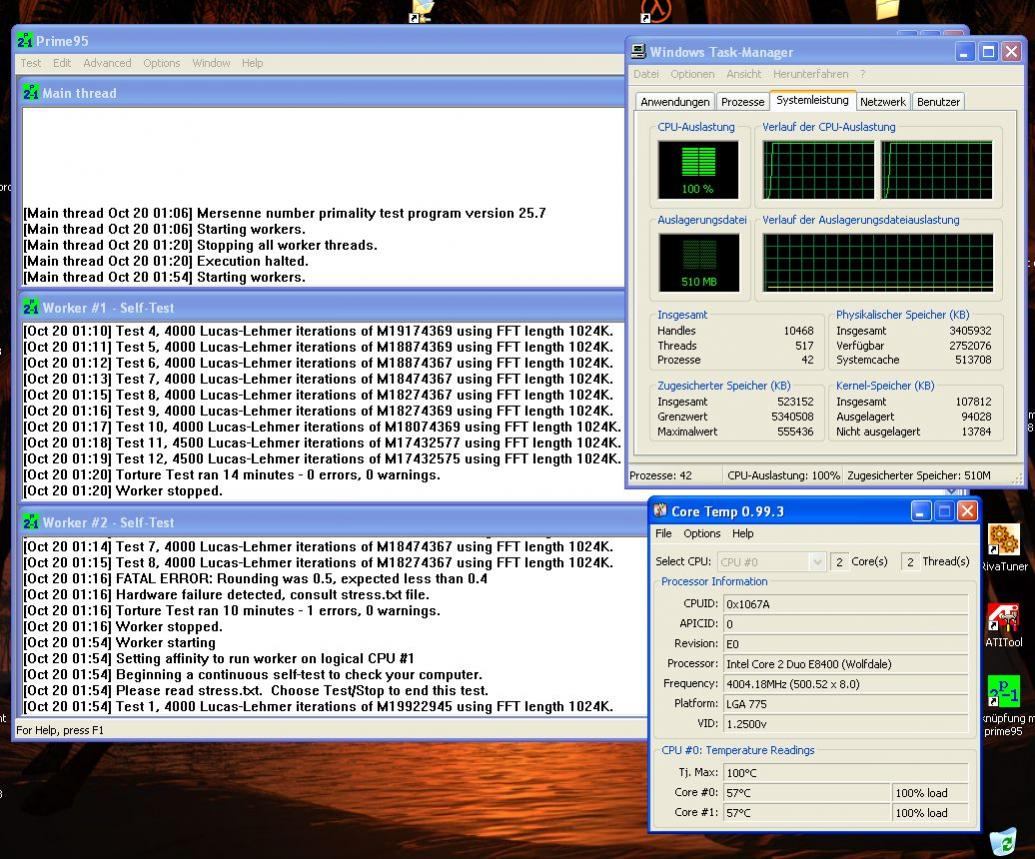This screenshot has width=1035, height=859.
Task: Click VID field 1.2500v
Action: point(846,724)
